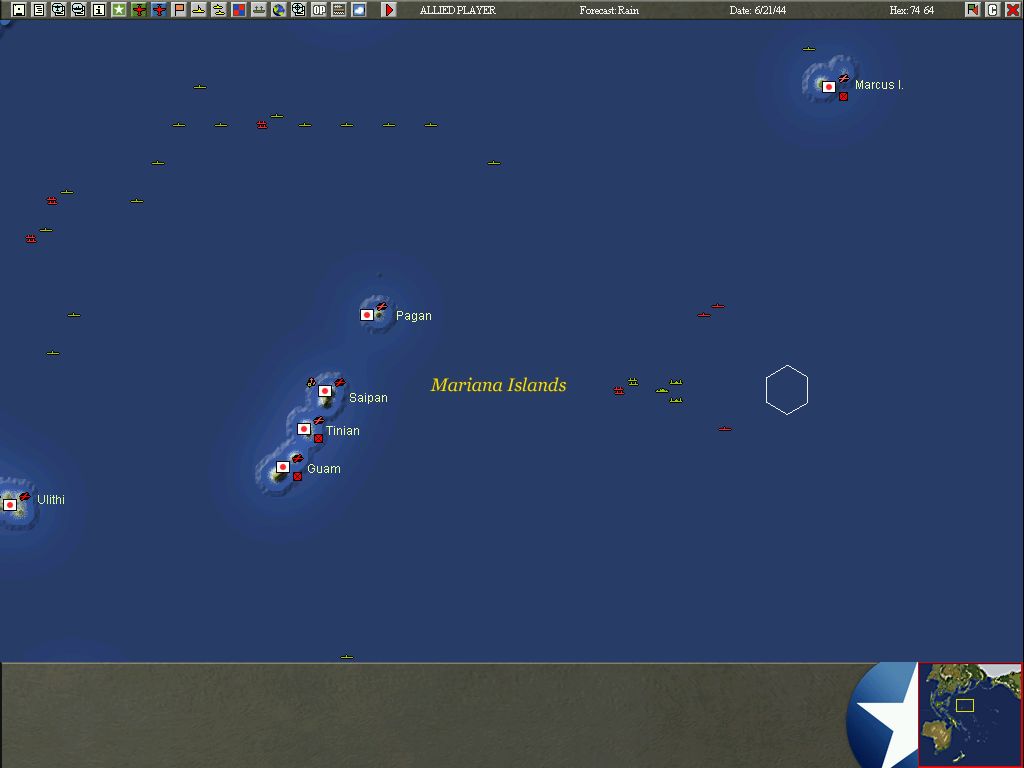The height and width of the screenshot is (768, 1024).
Task: Click the red X exit icon
Action: tap(1013, 10)
